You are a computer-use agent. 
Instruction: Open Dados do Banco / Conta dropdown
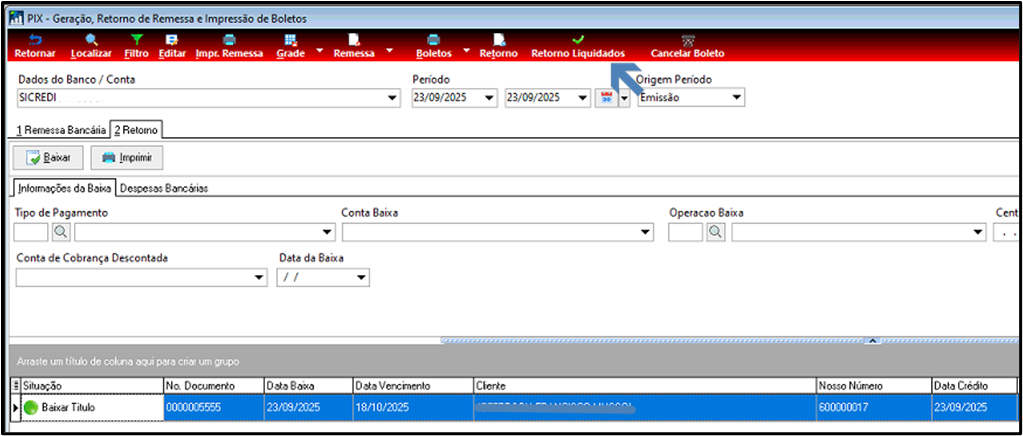coord(392,98)
